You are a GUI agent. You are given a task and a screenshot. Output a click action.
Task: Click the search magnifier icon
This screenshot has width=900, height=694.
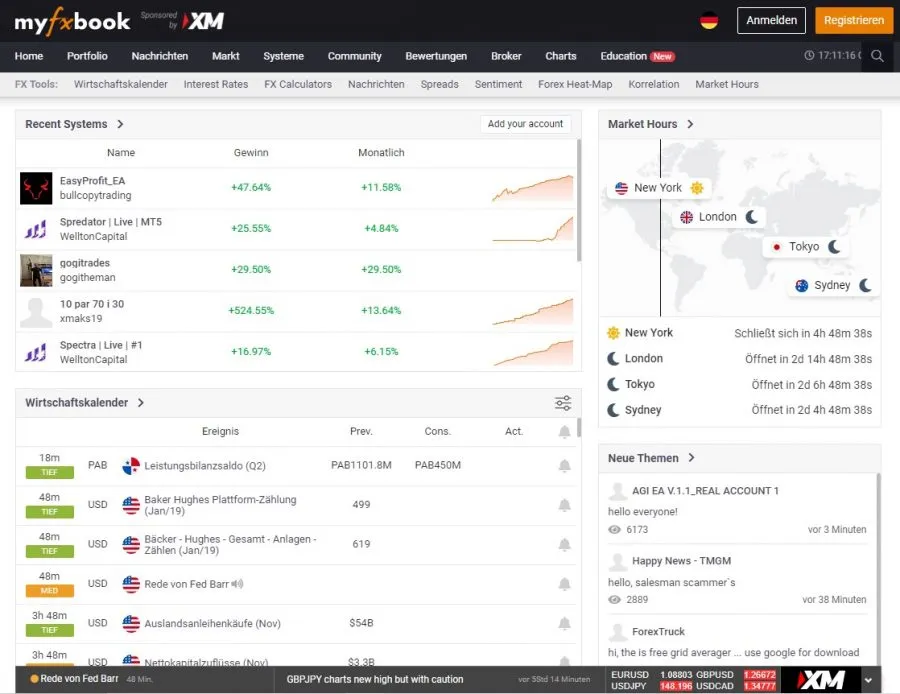(x=877, y=56)
